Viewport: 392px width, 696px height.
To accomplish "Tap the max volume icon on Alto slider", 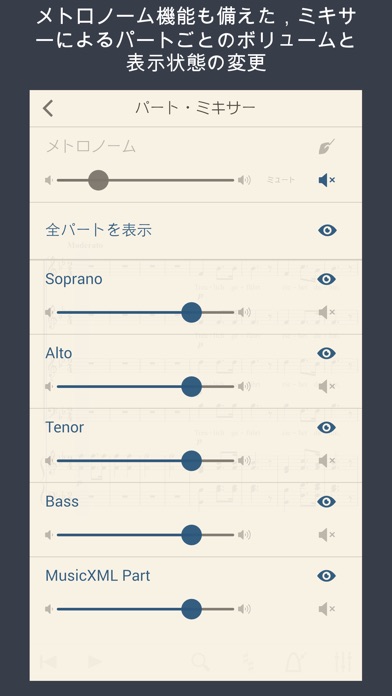I will [x=244, y=387].
